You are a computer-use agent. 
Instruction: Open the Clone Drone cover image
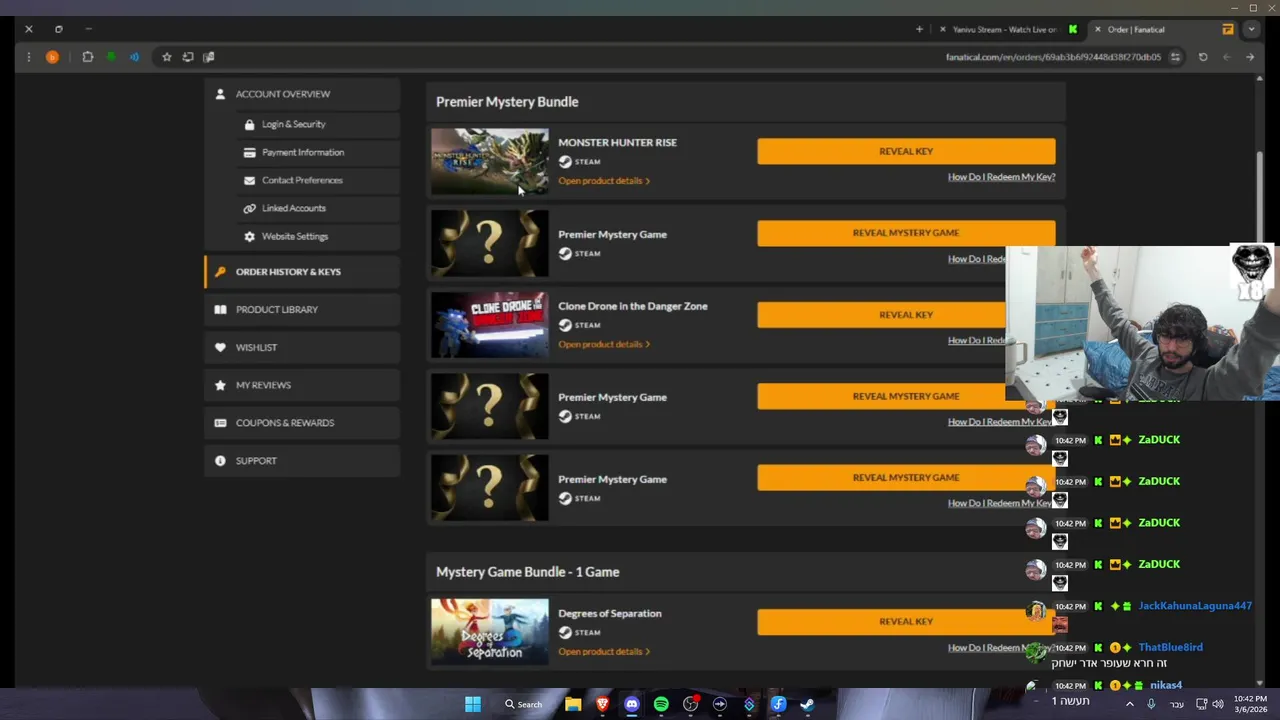pyautogui.click(x=489, y=325)
